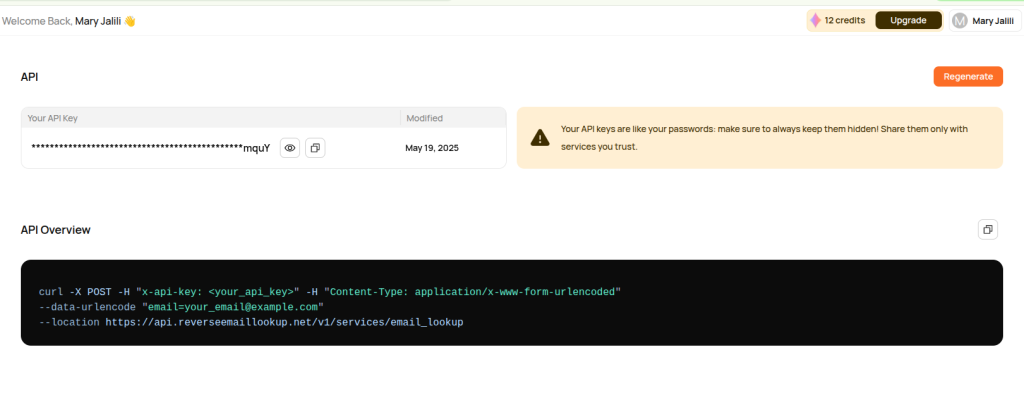The height and width of the screenshot is (419, 1024).
Task: Click the May 19, 2025 modified date
Action: (432, 148)
